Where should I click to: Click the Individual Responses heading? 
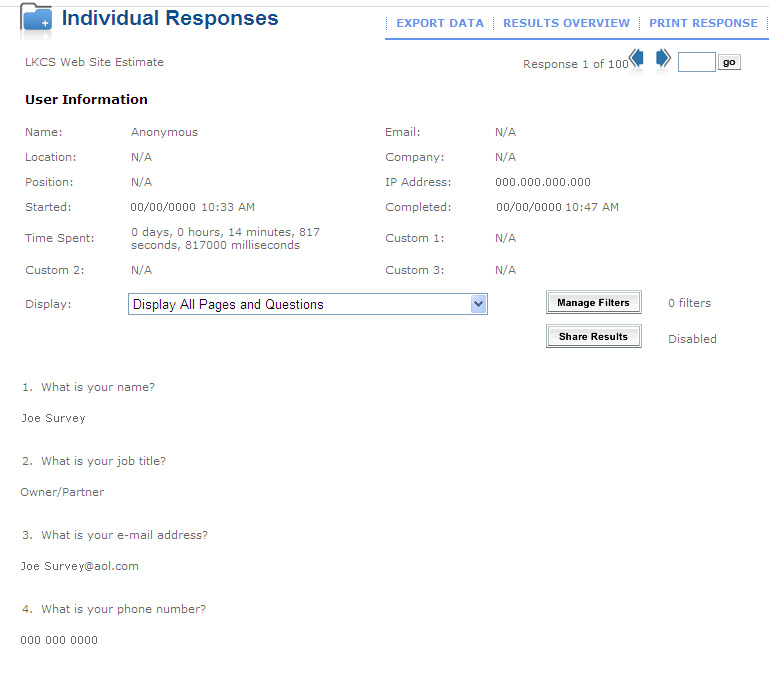170,19
